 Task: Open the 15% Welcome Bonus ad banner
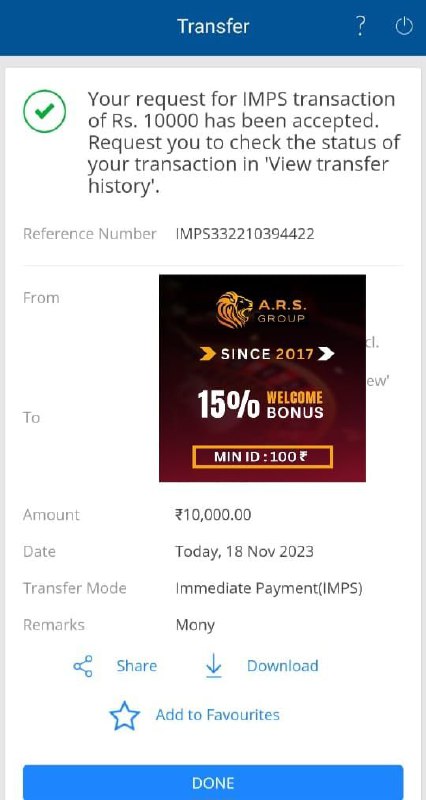[262, 378]
